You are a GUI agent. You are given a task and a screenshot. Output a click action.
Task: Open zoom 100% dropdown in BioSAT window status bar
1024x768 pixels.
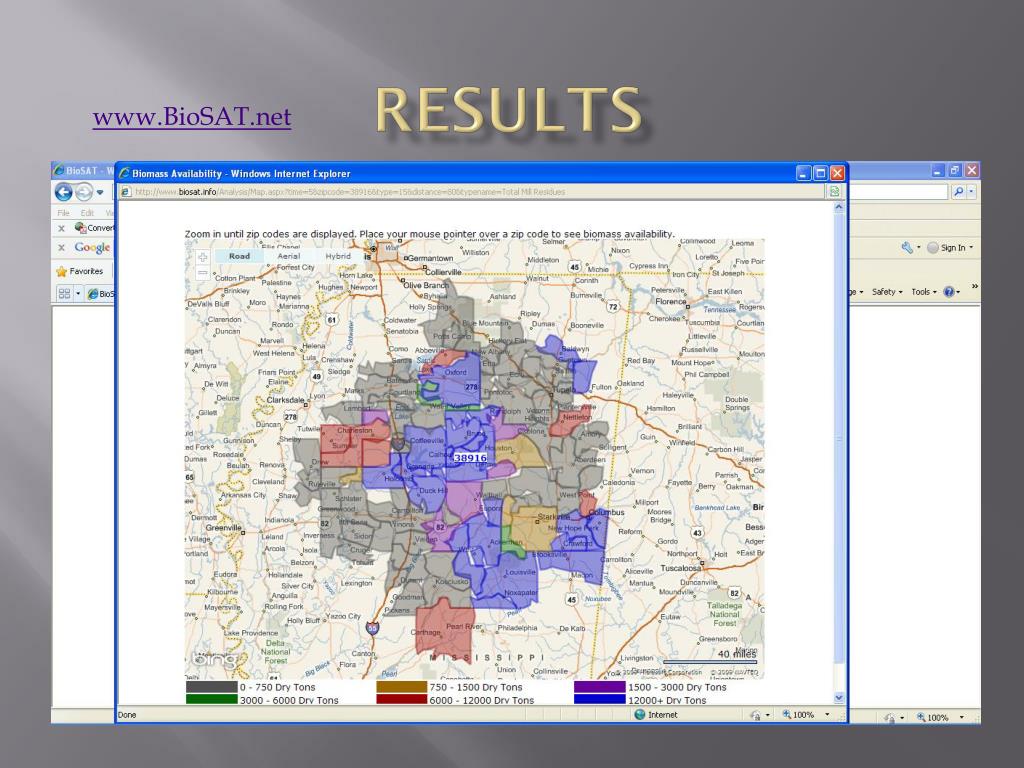click(x=961, y=717)
